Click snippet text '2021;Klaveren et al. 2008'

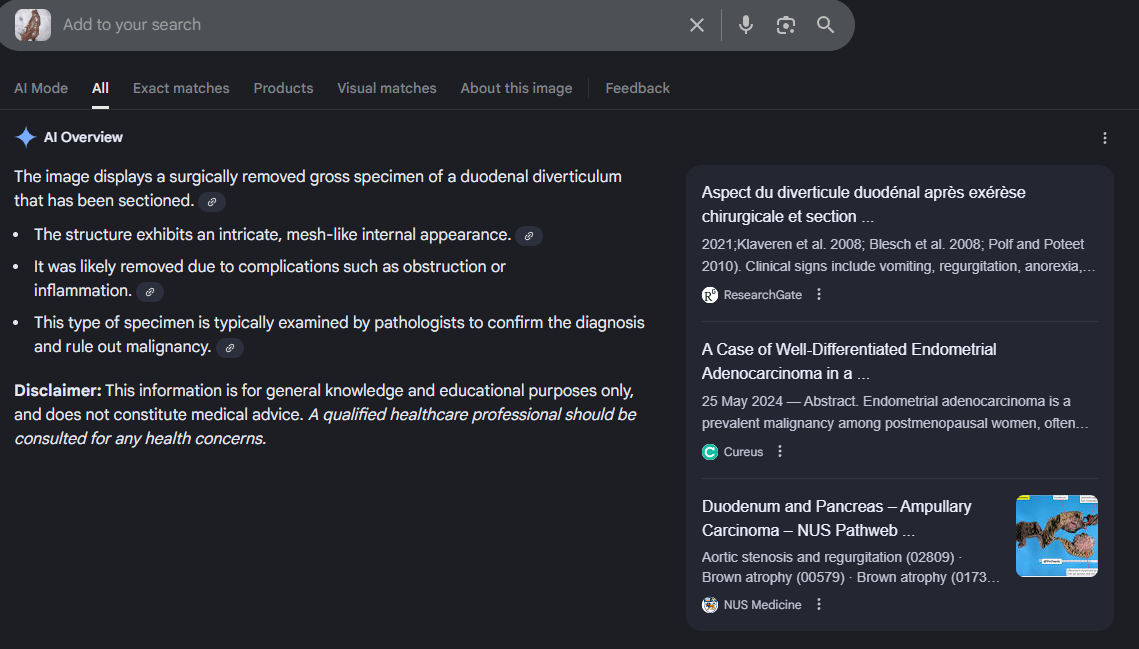coord(899,255)
